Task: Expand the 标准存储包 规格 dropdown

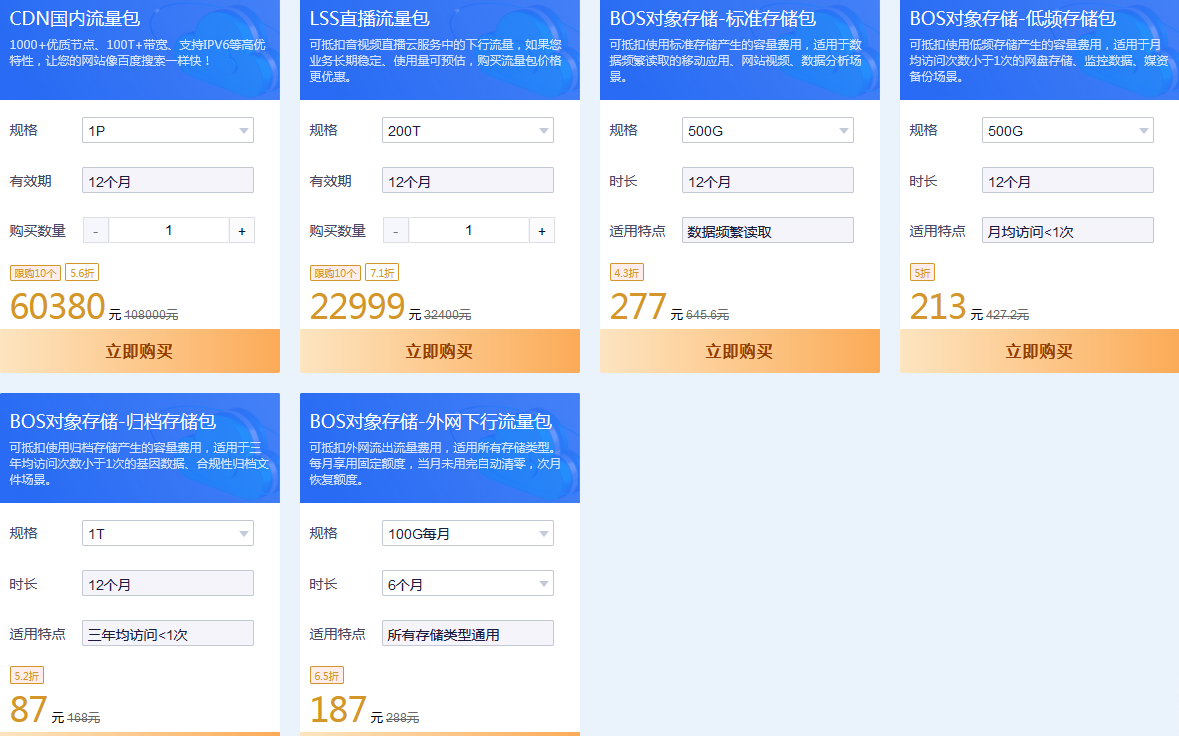Action: coord(768,130)
